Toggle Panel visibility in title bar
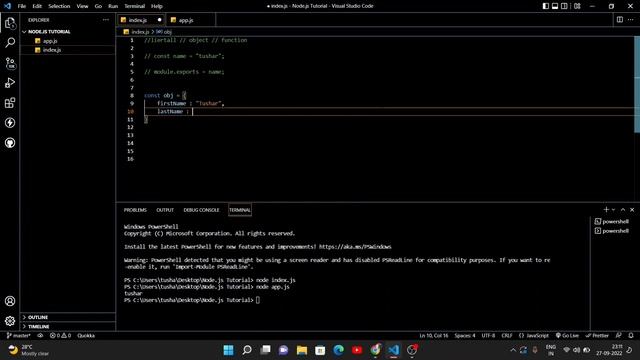Screen dimensions: 640x360 tap(555, 6)
